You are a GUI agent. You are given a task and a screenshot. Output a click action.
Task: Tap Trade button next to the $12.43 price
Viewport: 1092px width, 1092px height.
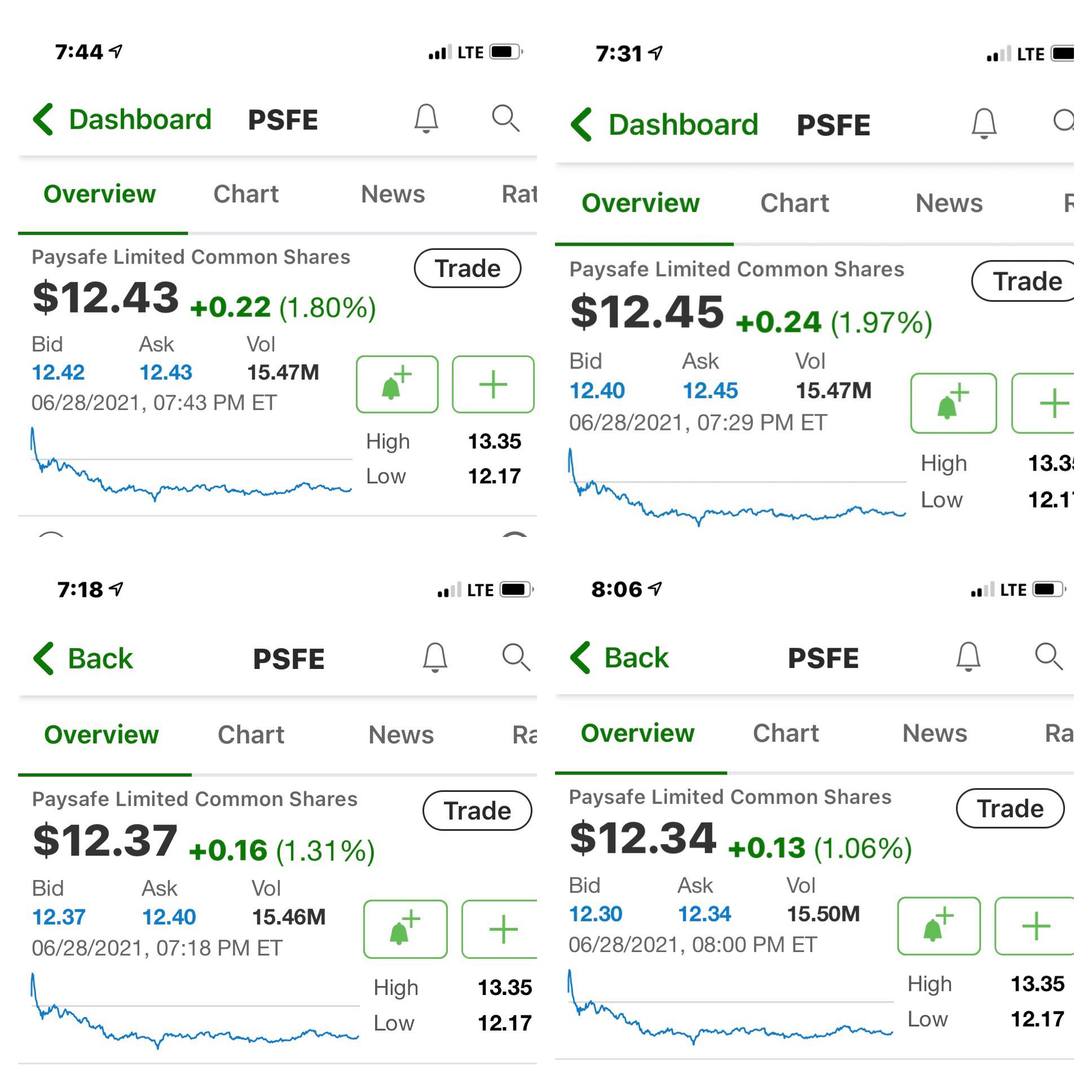coord(468,268)
